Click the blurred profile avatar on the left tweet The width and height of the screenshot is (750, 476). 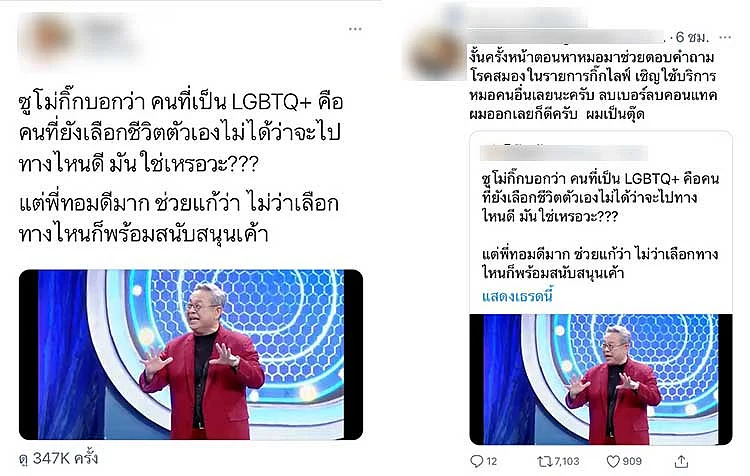pyautogui.click(x=49, y=37)
